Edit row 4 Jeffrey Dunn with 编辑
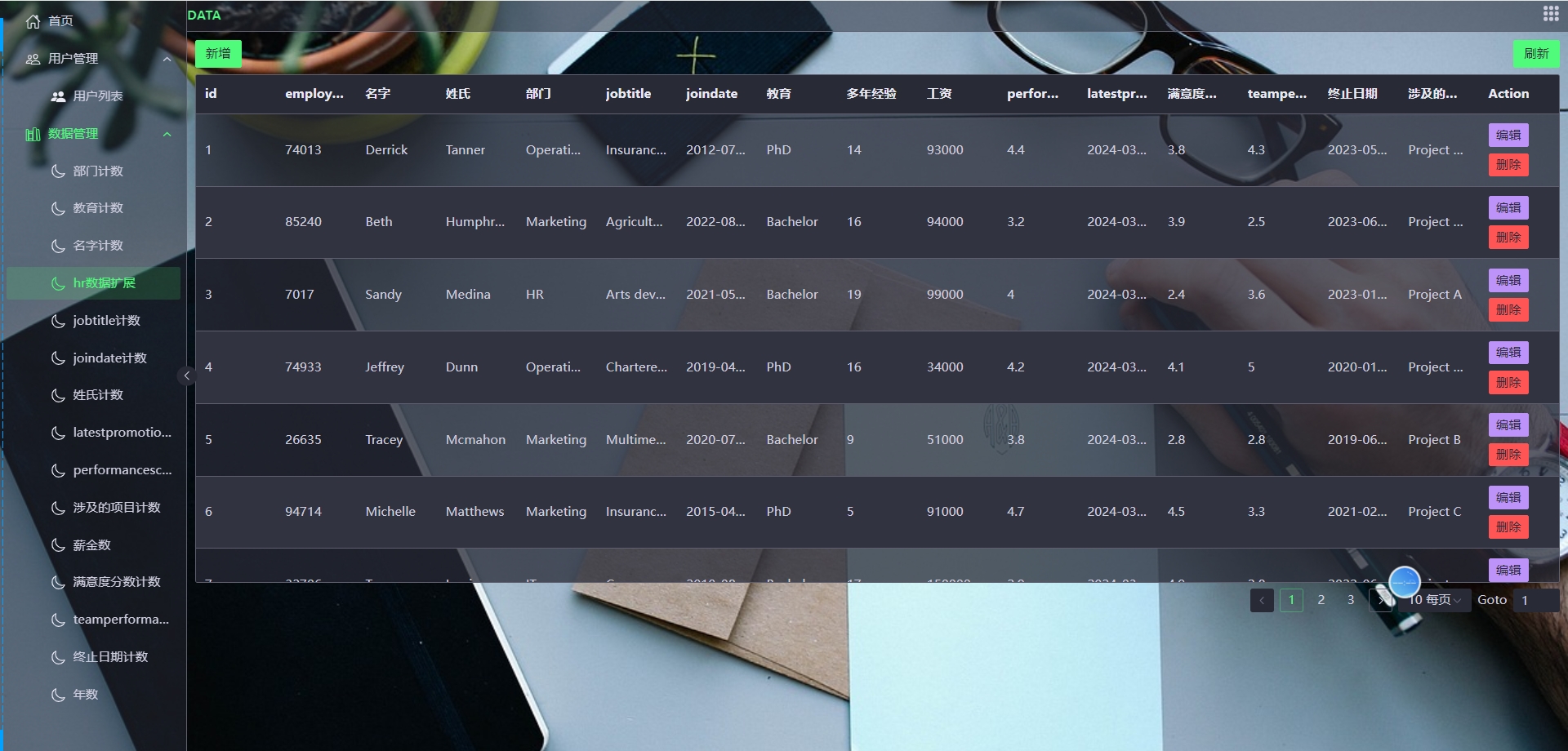Viewport: 1568px width, 751px height. click(x=1508, y=353)
